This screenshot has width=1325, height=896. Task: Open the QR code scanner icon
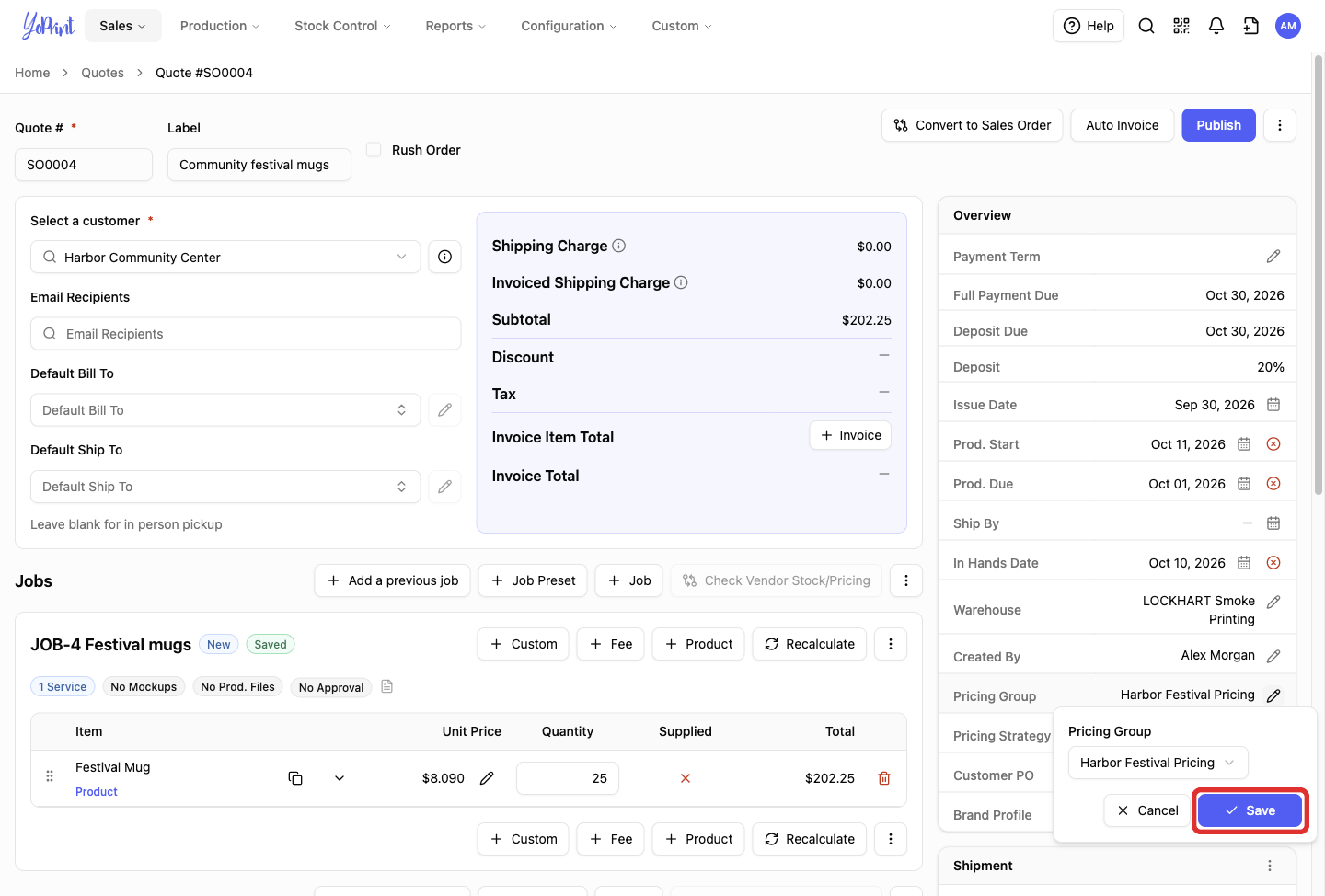[x=1181, y=26]
